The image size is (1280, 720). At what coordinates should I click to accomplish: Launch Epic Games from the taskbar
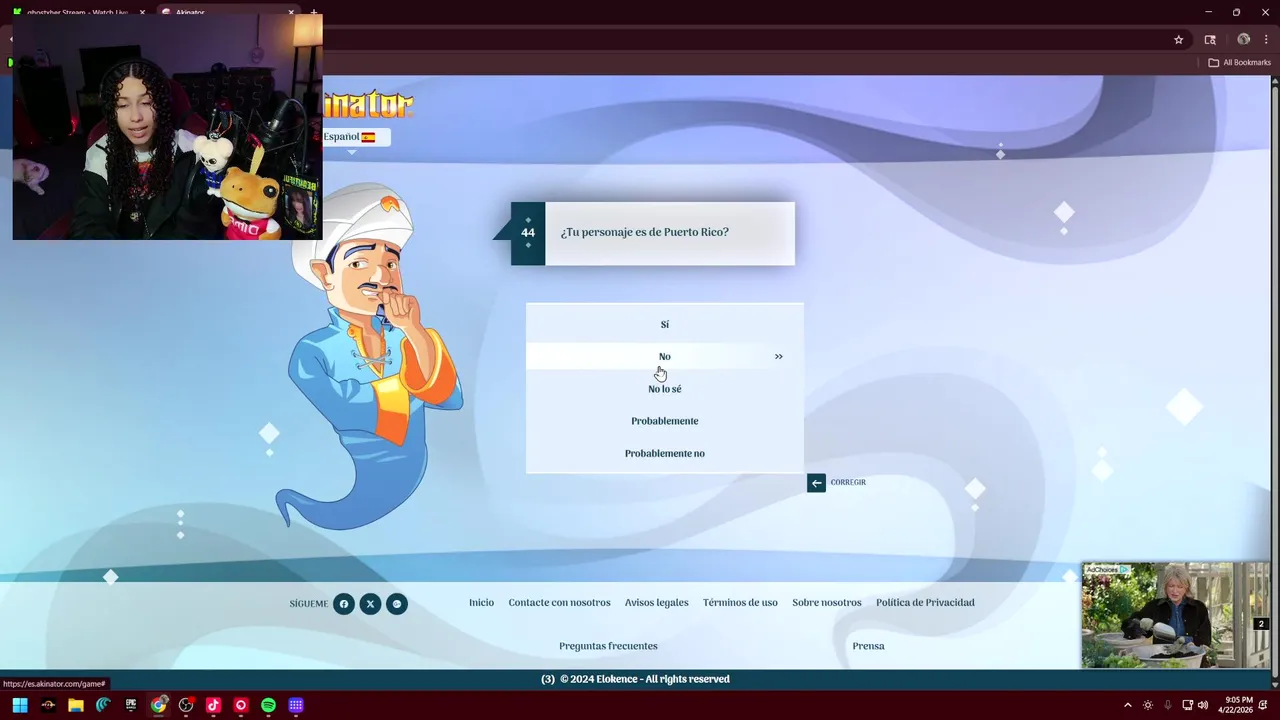click(x=131, y=705)
